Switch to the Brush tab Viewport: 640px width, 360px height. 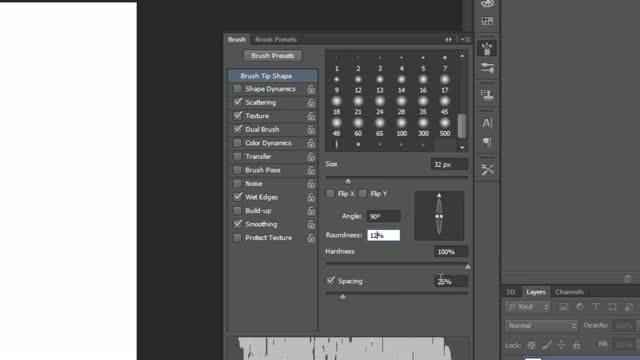click(237, 40)
